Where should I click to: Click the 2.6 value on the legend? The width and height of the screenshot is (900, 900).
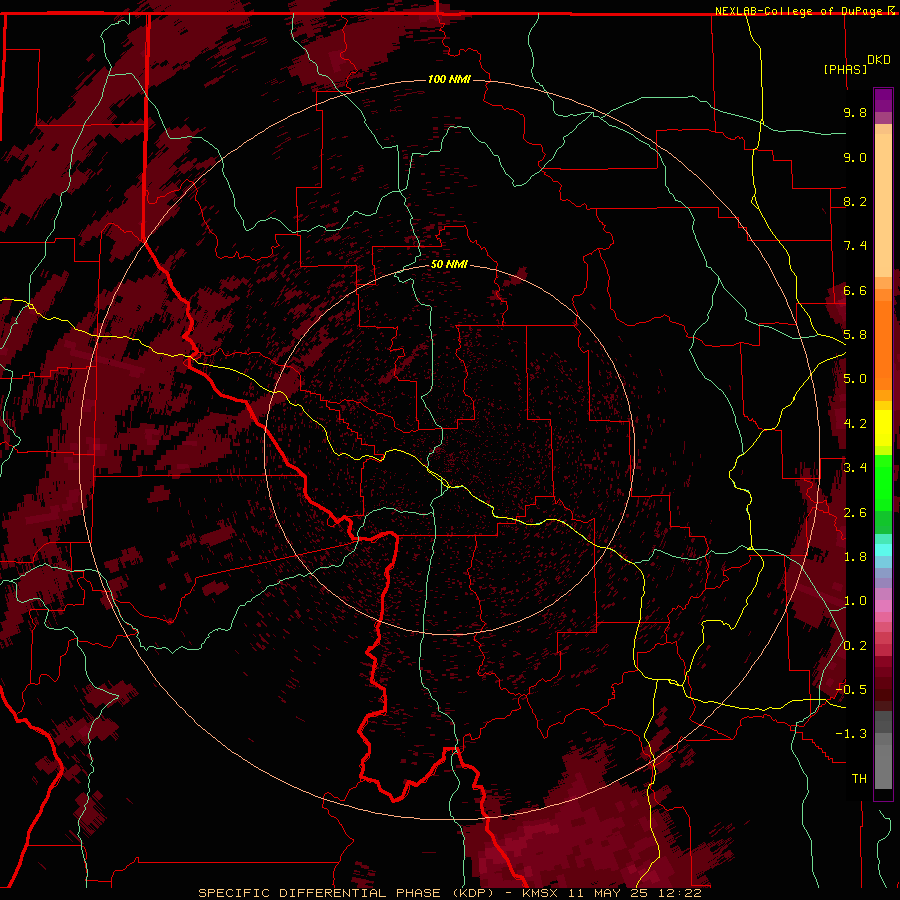coord(855,513)
